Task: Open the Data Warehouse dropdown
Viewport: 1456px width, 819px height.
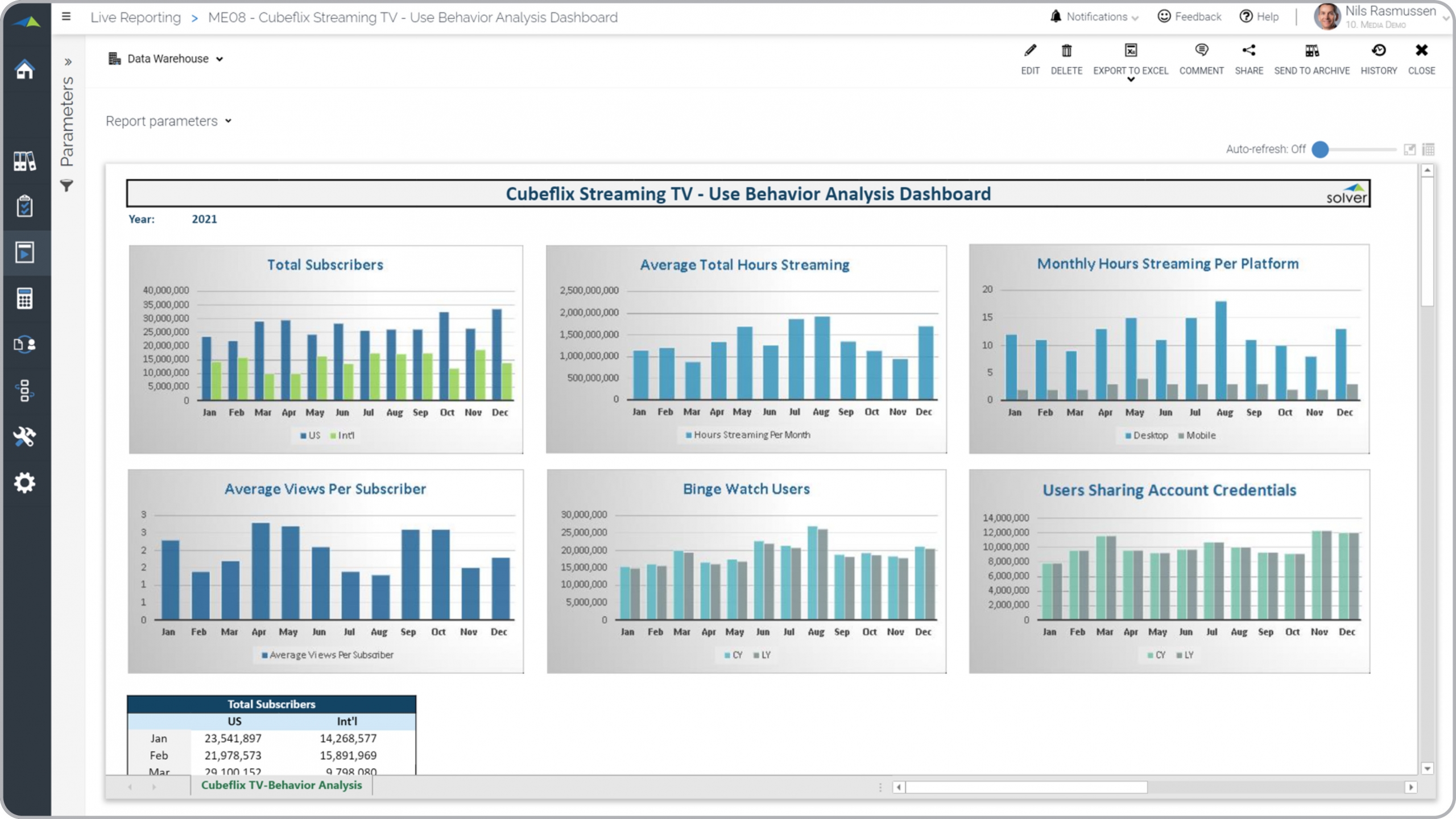Action: pyautogui.click(x=165, y=59)
